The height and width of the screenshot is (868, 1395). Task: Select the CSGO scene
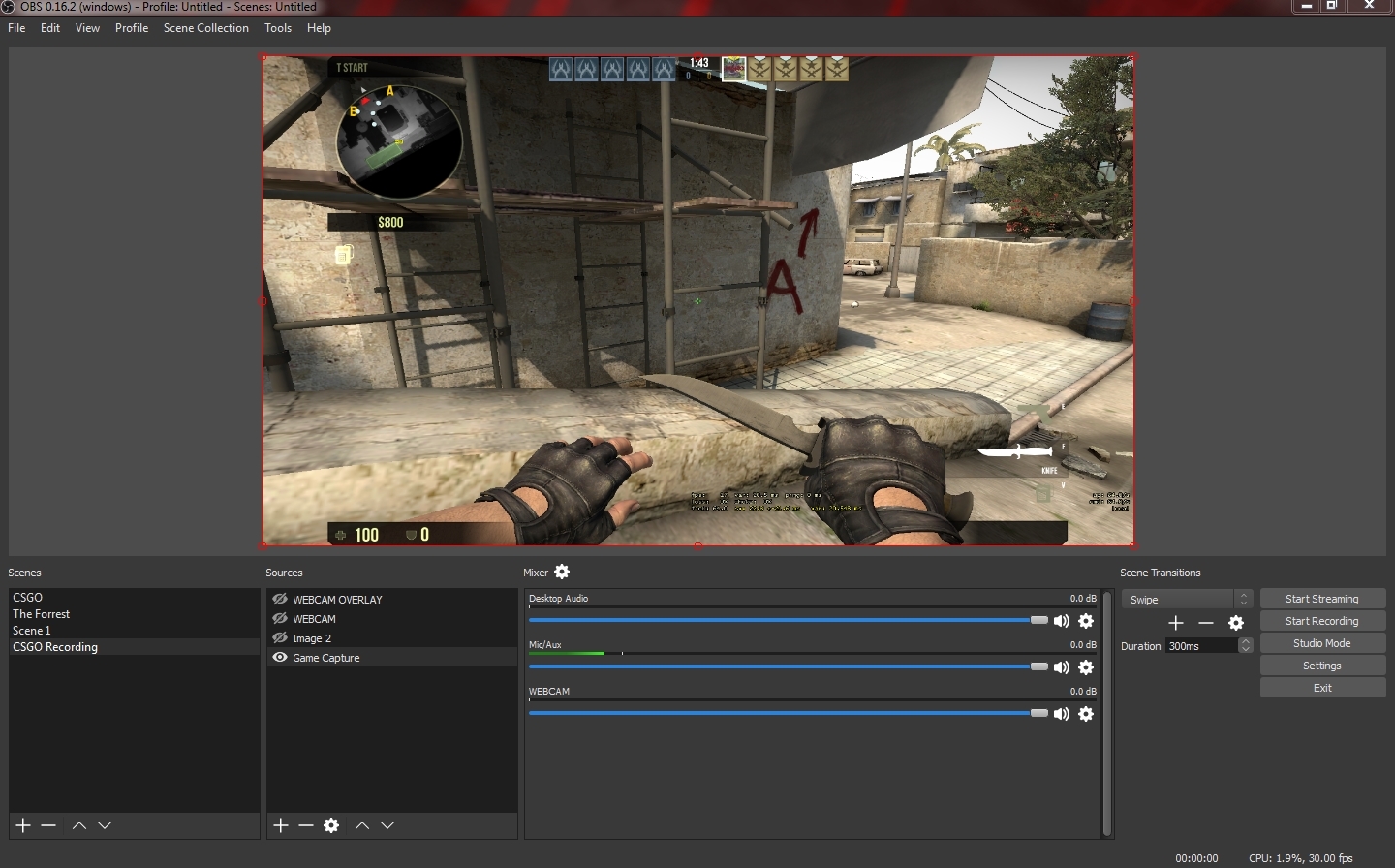pyautogui.click(x=135, y=597)
